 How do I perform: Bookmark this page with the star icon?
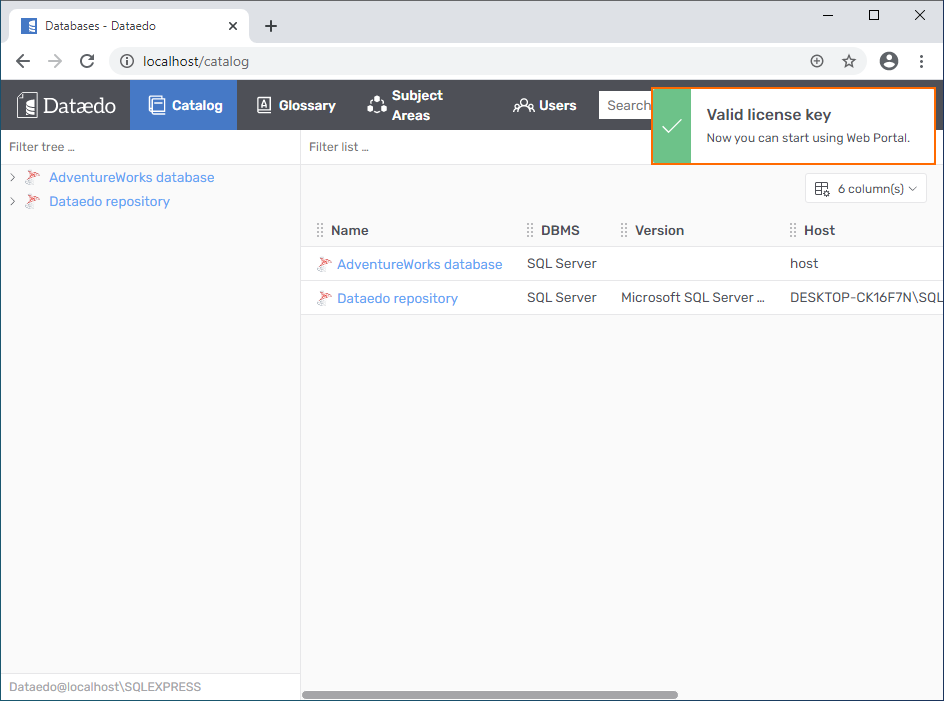tap(849, 61)
